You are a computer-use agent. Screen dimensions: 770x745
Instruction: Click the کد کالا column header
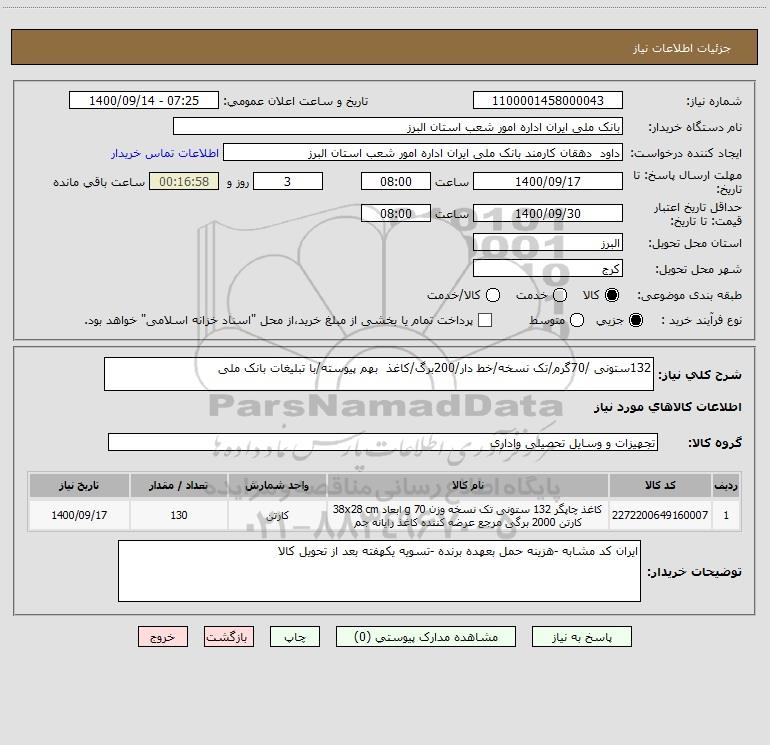tap(660, 485)
